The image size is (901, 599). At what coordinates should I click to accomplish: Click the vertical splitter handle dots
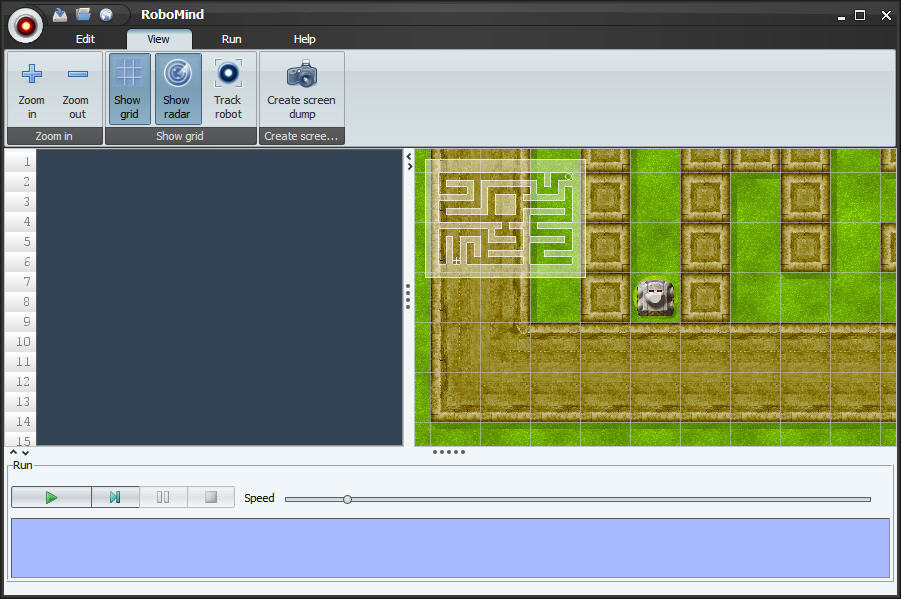(x=408, y=296)
